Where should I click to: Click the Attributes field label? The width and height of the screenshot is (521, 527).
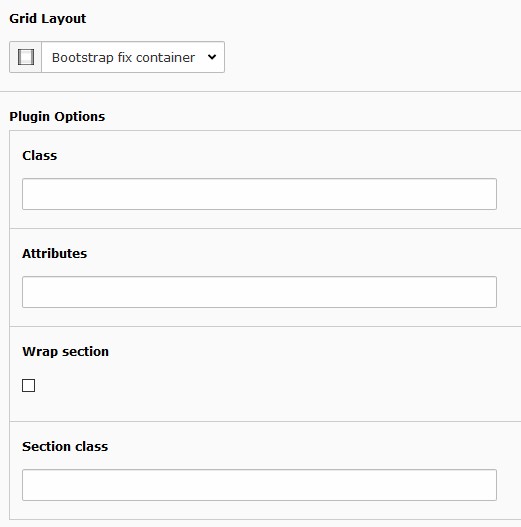(54, 253)
